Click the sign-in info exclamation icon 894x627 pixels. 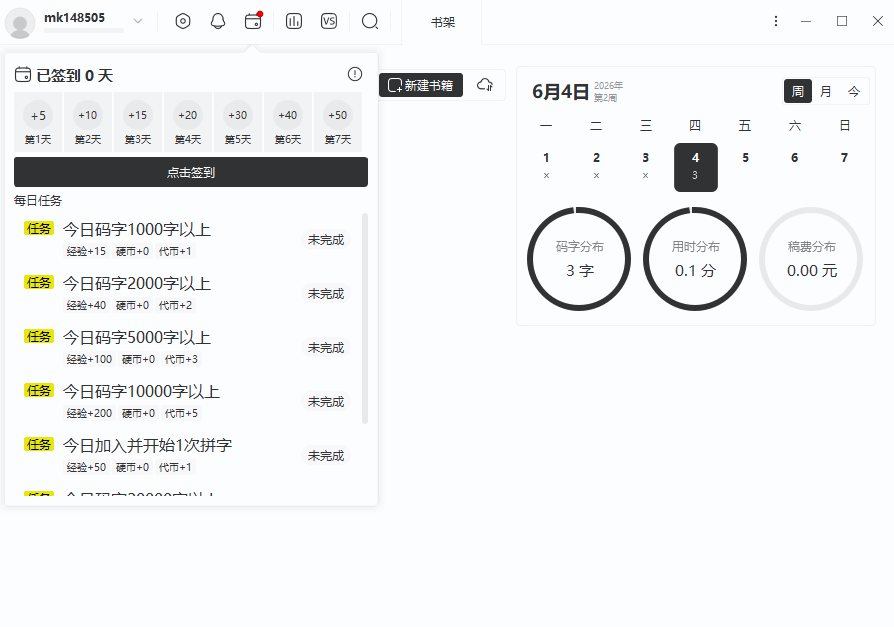click(355, 74)
